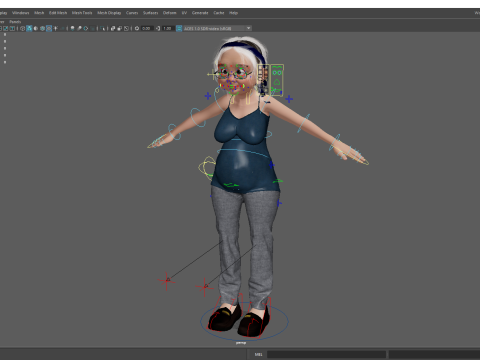Screen dimensions: 480x360
Task: Select right red knee pole locator
Action: click(205, 287)
